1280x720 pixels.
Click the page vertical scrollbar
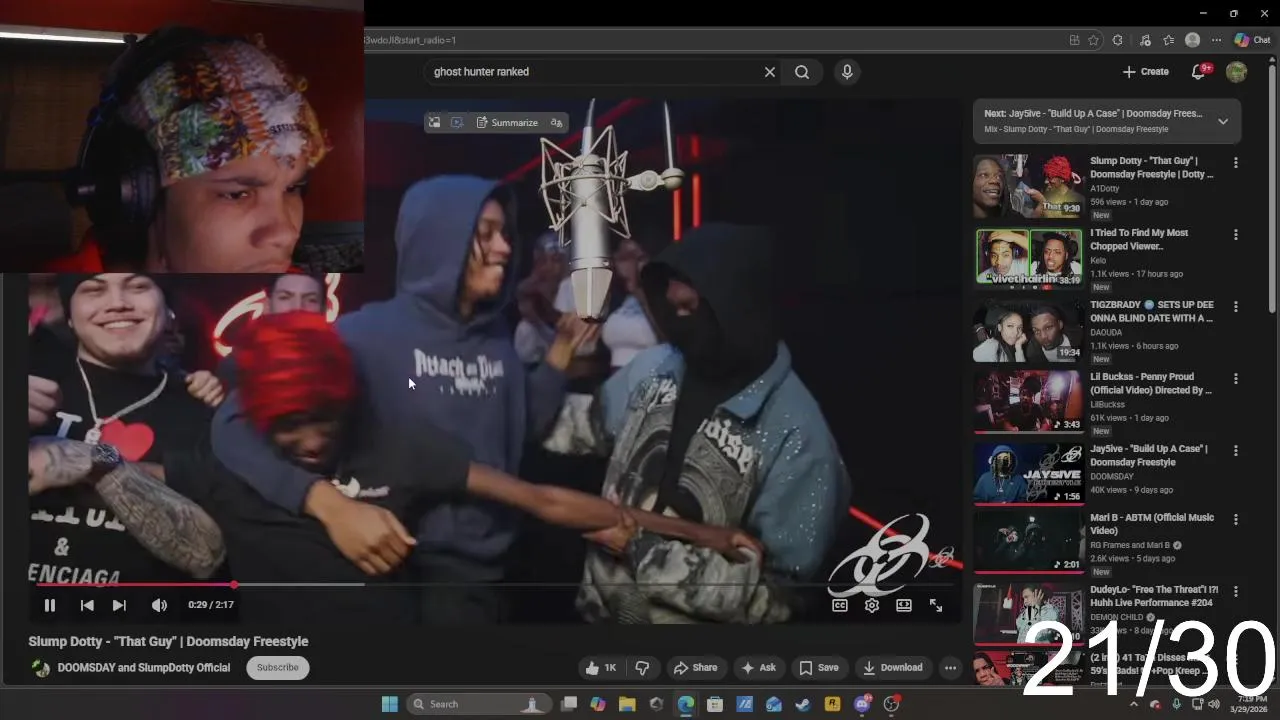tap(1273, 190)
